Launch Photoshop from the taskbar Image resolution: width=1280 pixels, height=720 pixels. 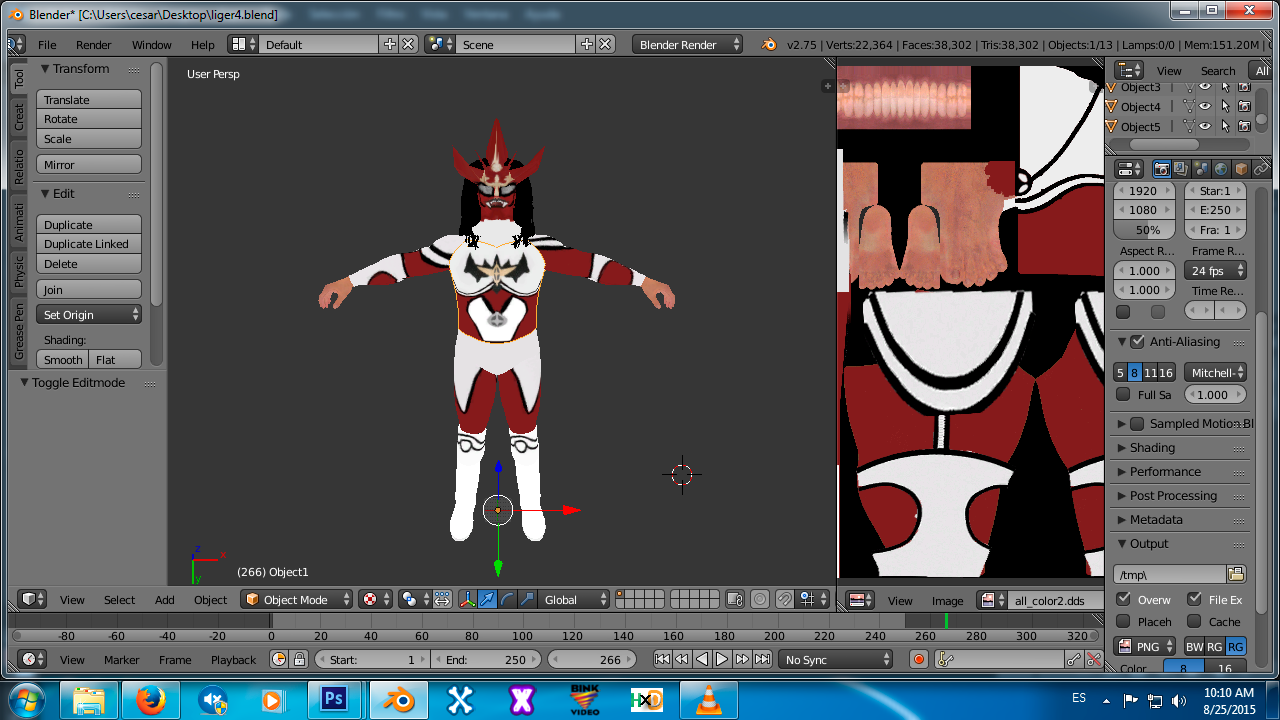[335, 699]
